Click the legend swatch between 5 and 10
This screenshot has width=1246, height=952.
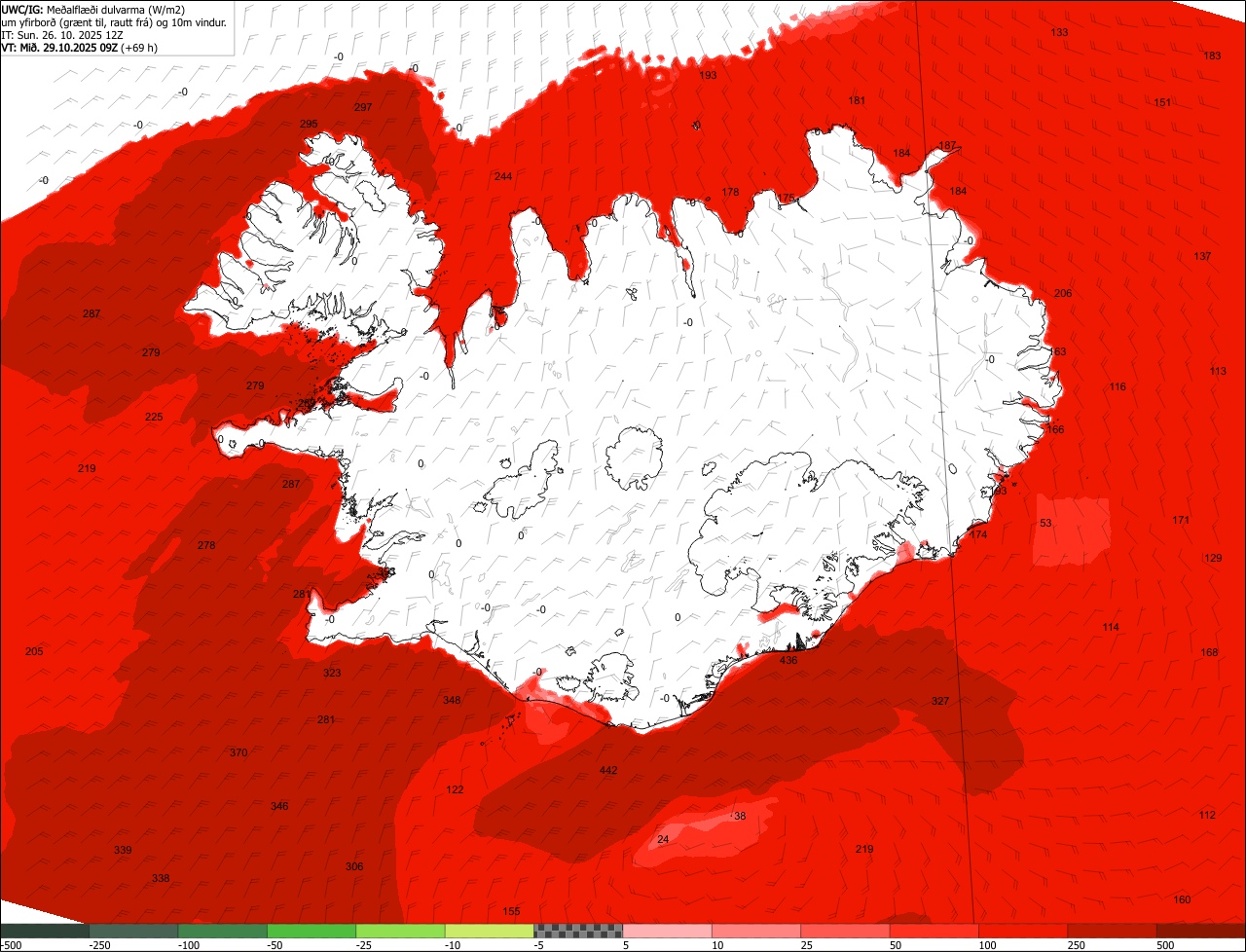coord(668,931)
